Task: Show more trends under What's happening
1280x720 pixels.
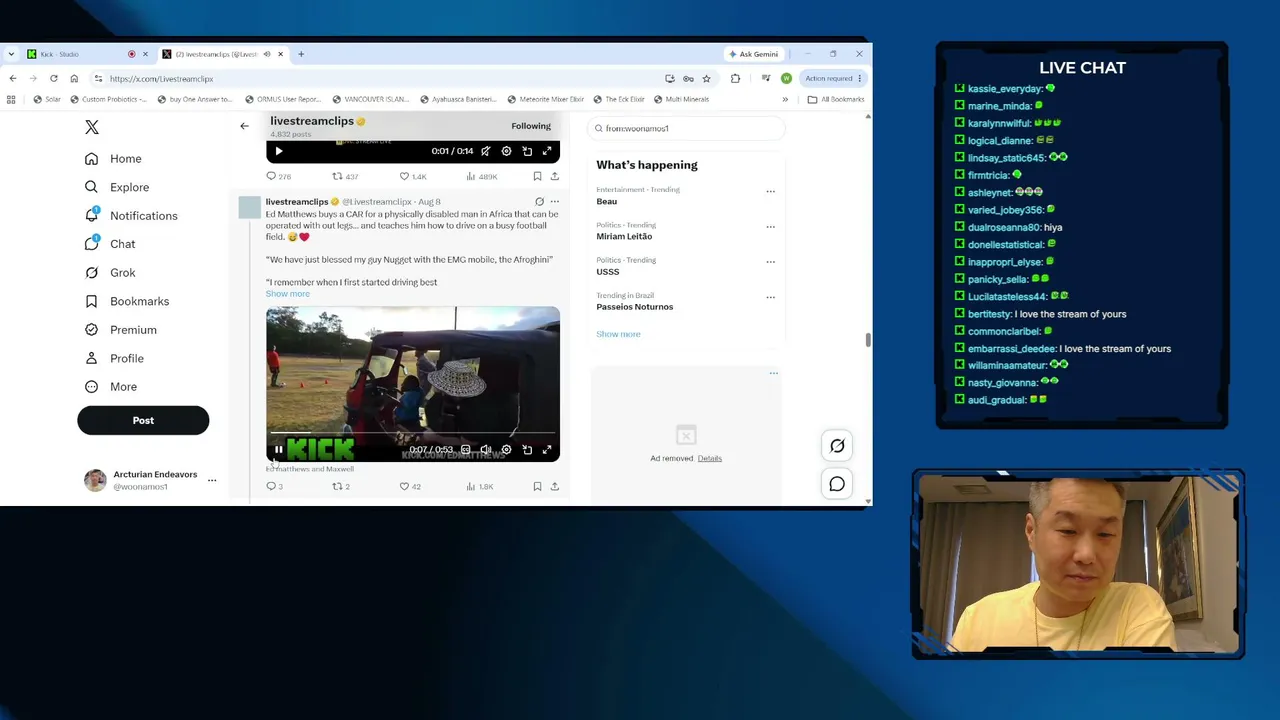Action: pos(619,334)
